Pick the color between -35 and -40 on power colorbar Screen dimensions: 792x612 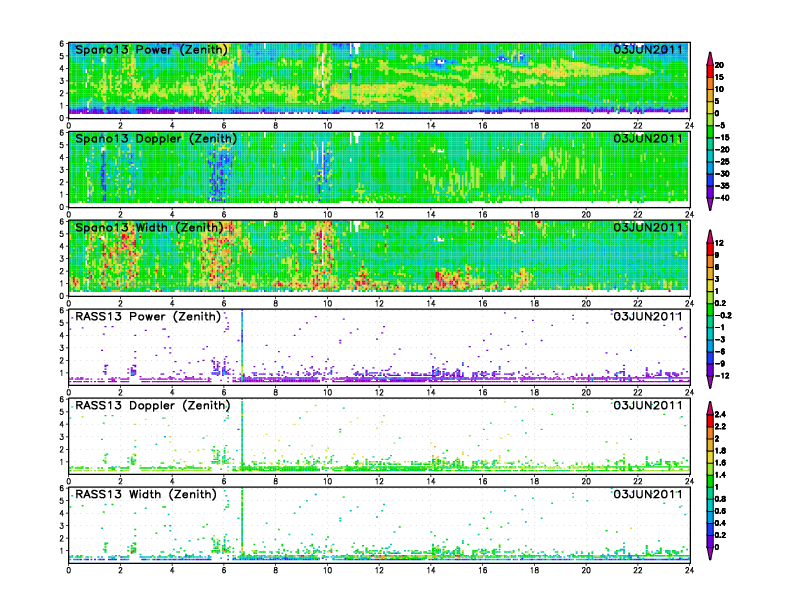[710, 191]
